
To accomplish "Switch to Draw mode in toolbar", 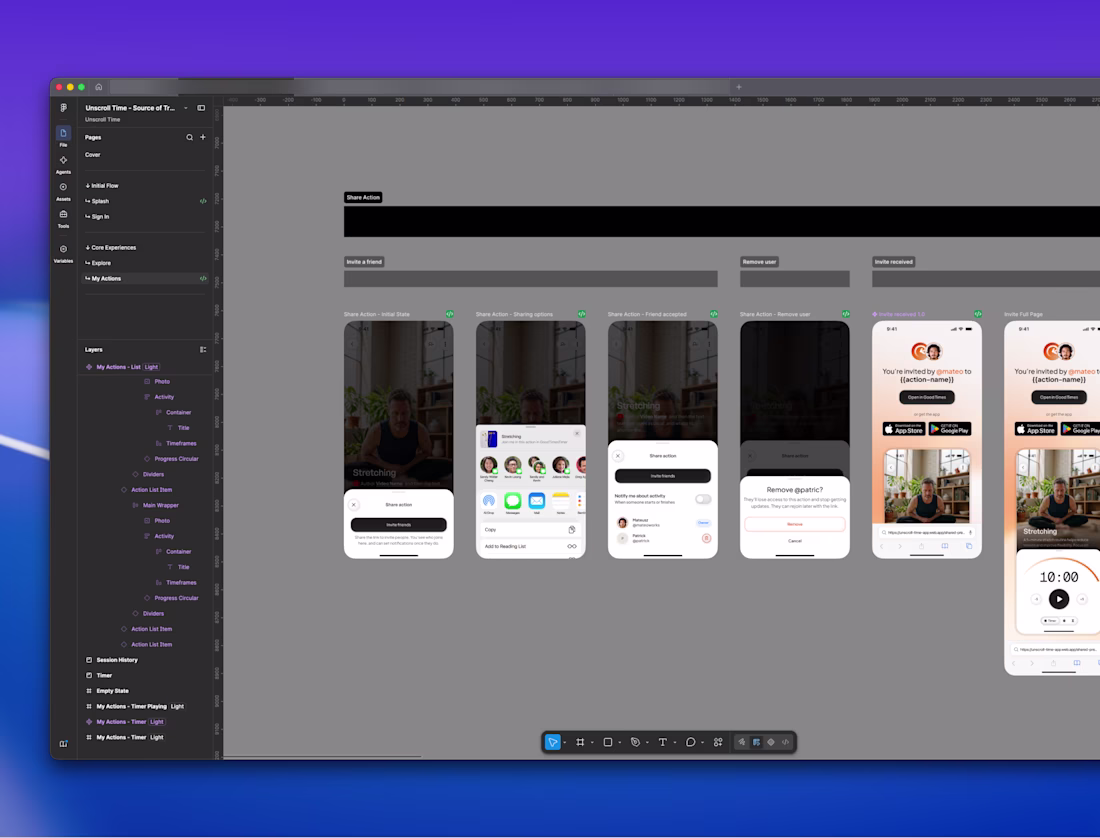I will pyautogui.click(x=742, y=742).
